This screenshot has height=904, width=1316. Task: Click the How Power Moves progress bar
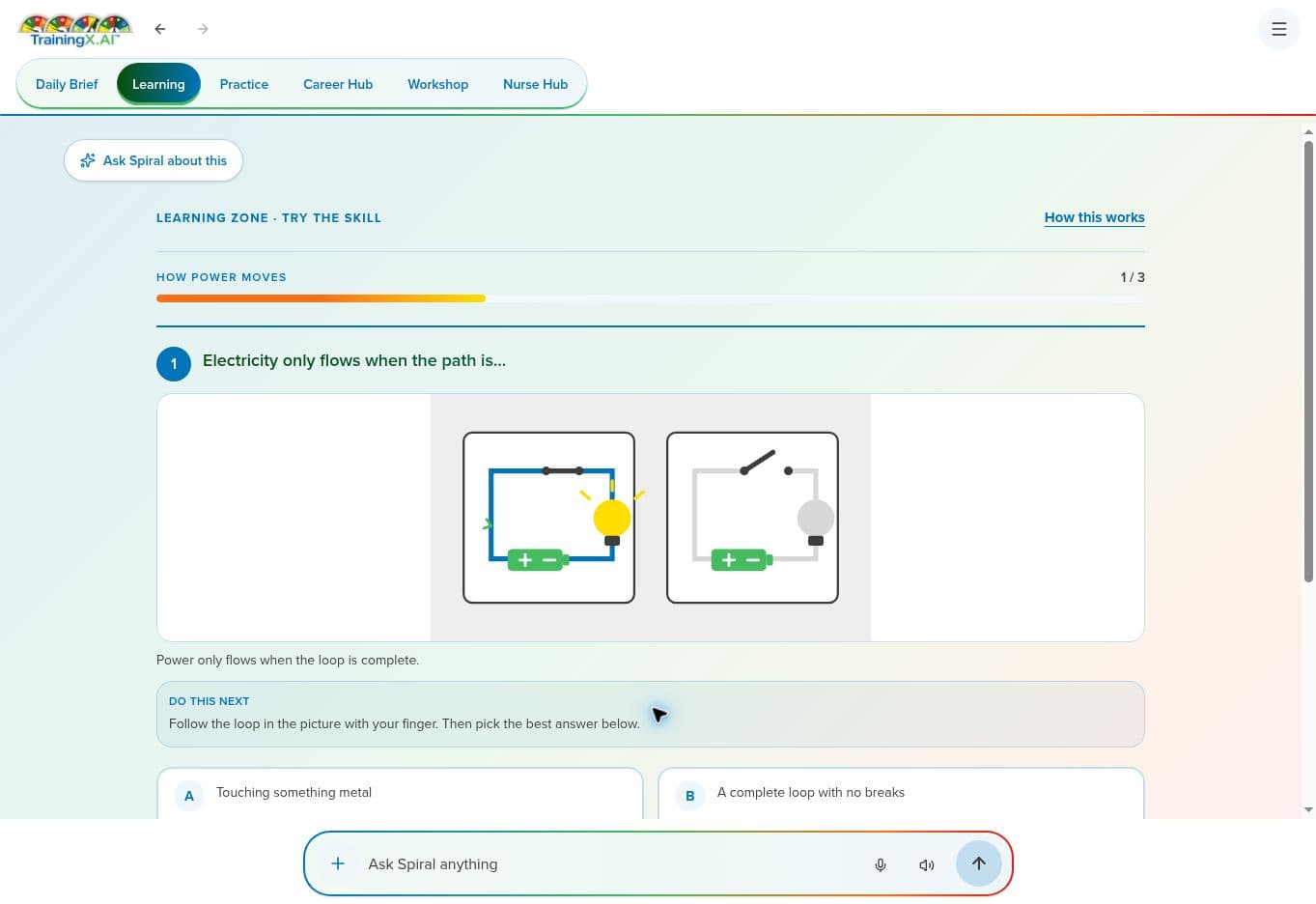pos(651,298)
